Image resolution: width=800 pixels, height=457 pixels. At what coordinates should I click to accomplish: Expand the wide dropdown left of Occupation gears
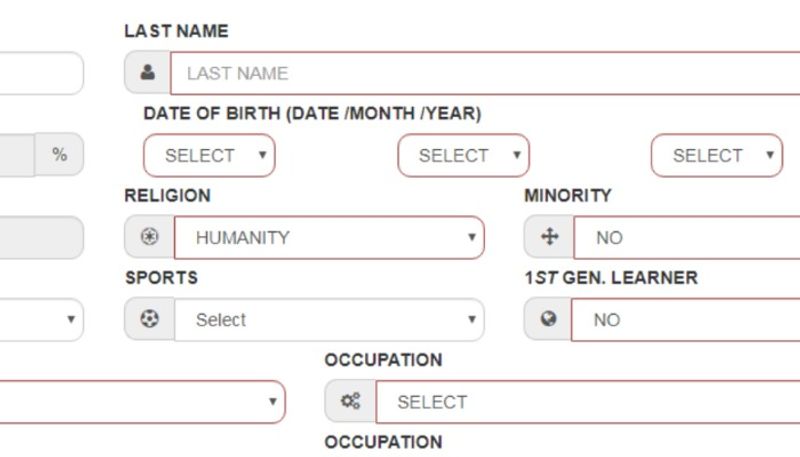coord(140,402)
